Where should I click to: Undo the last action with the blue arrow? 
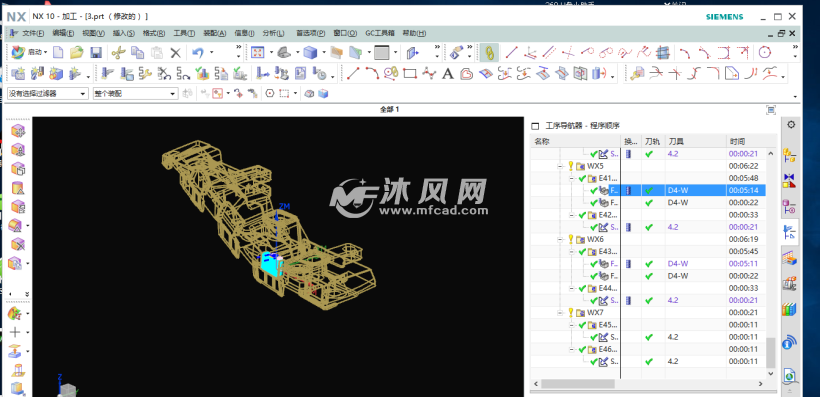pos(198,52)
